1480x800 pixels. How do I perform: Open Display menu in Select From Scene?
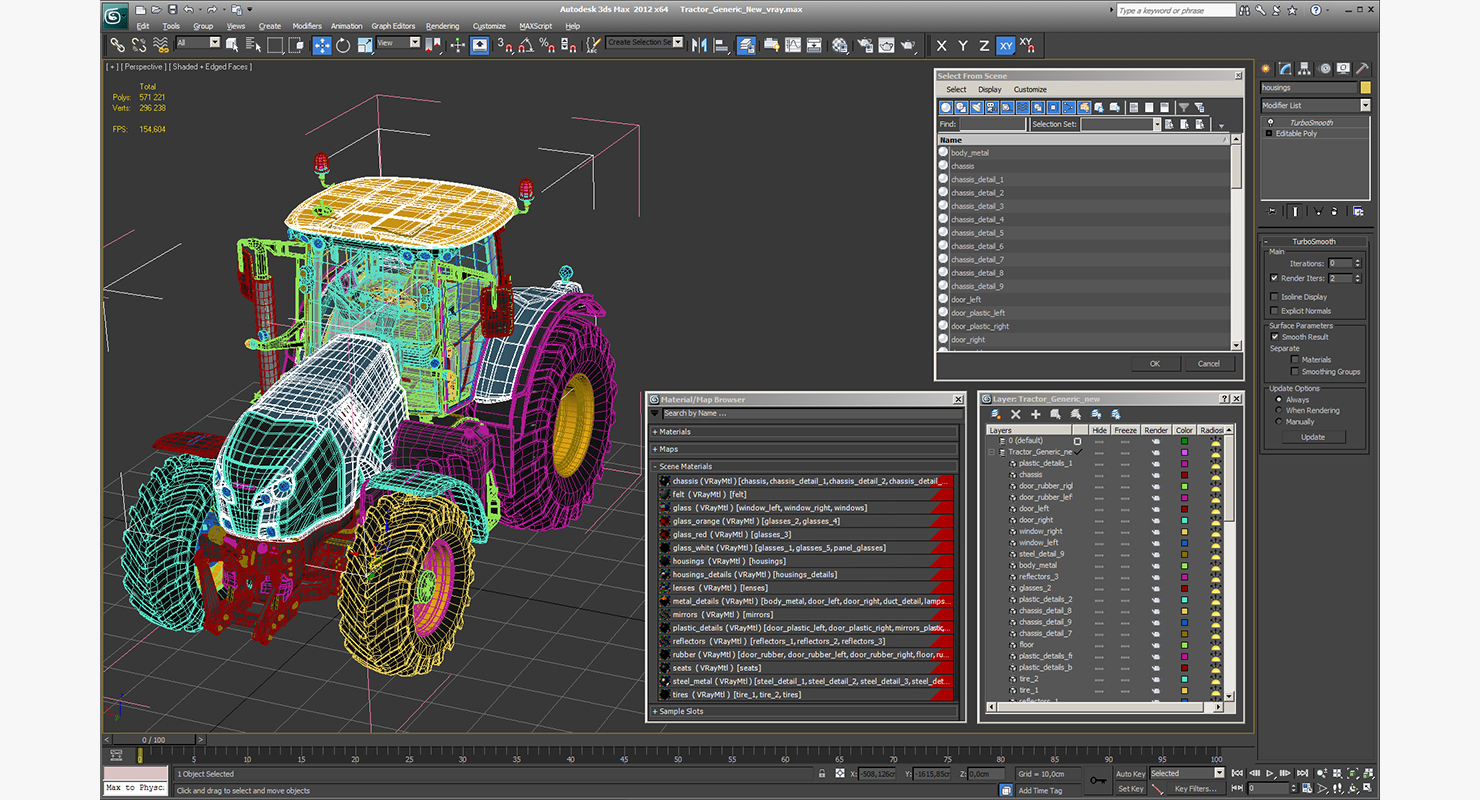click(989, 90)
